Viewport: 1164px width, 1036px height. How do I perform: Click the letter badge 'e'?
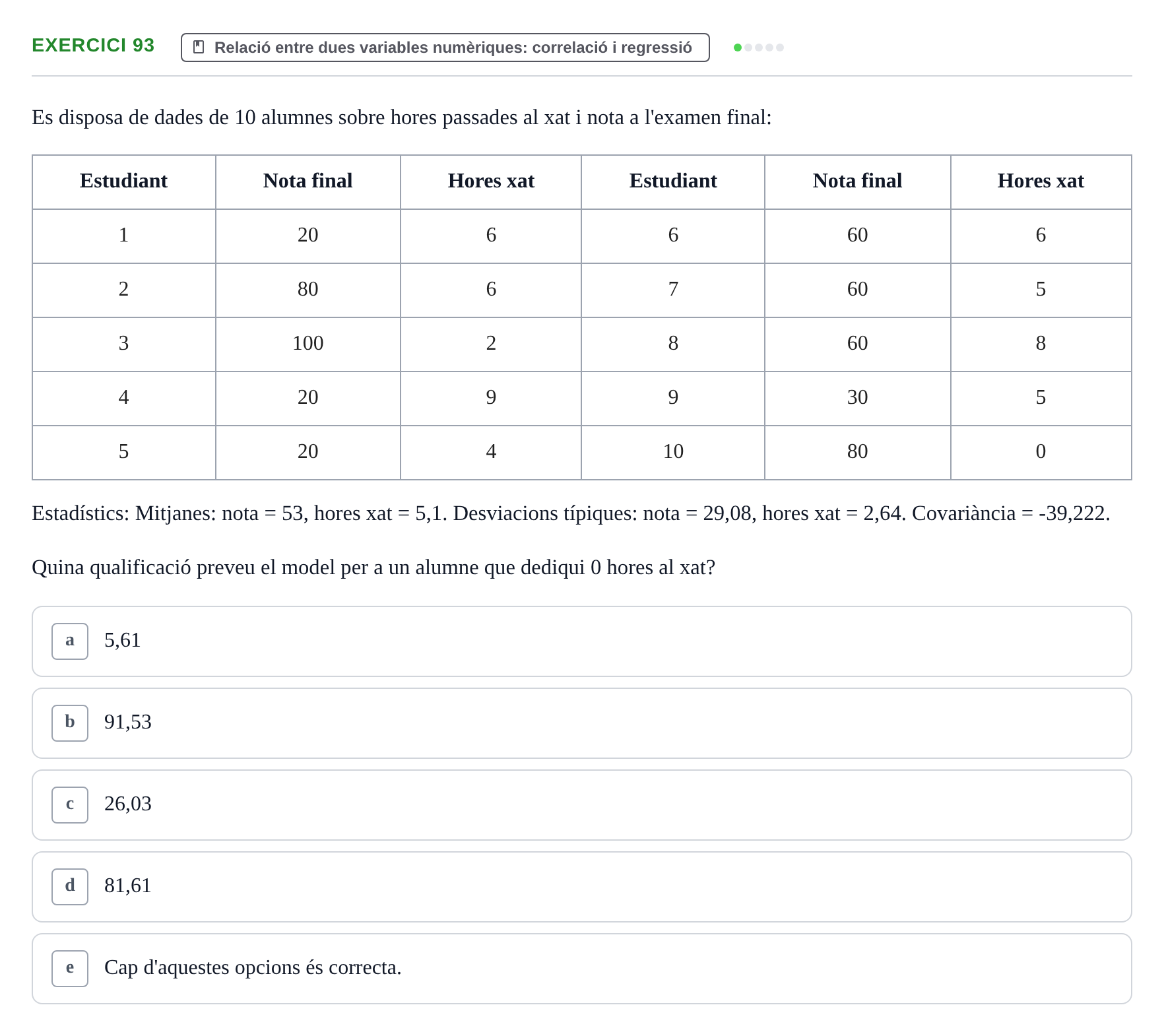pyautogui.click(x=70, y=968)
